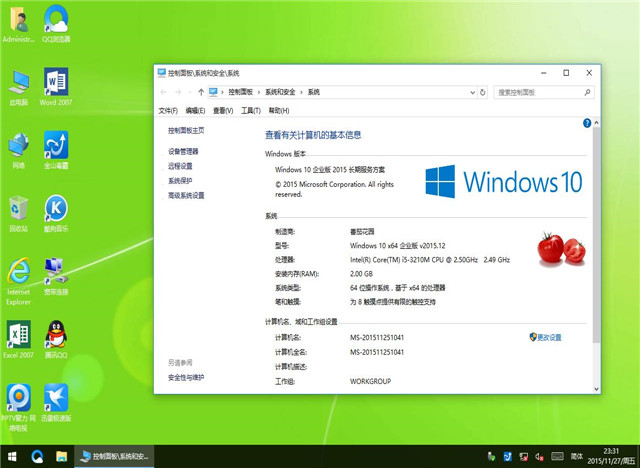Open the Windows Start menu
This screenshot has height=468, width=640.
tap(12, 457)
